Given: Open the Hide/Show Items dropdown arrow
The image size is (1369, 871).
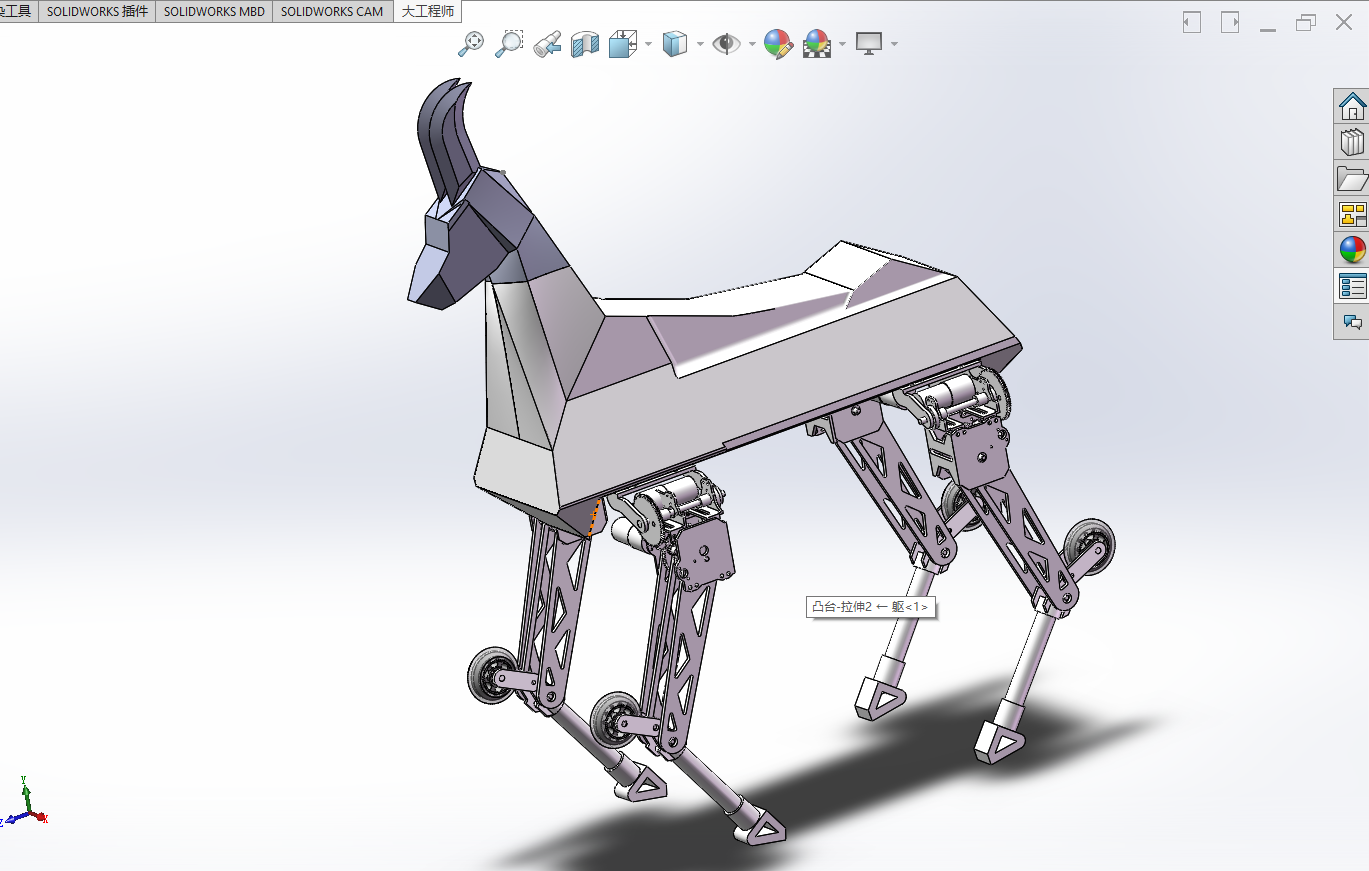Looking at the screenshot, I should pos(752,44).
